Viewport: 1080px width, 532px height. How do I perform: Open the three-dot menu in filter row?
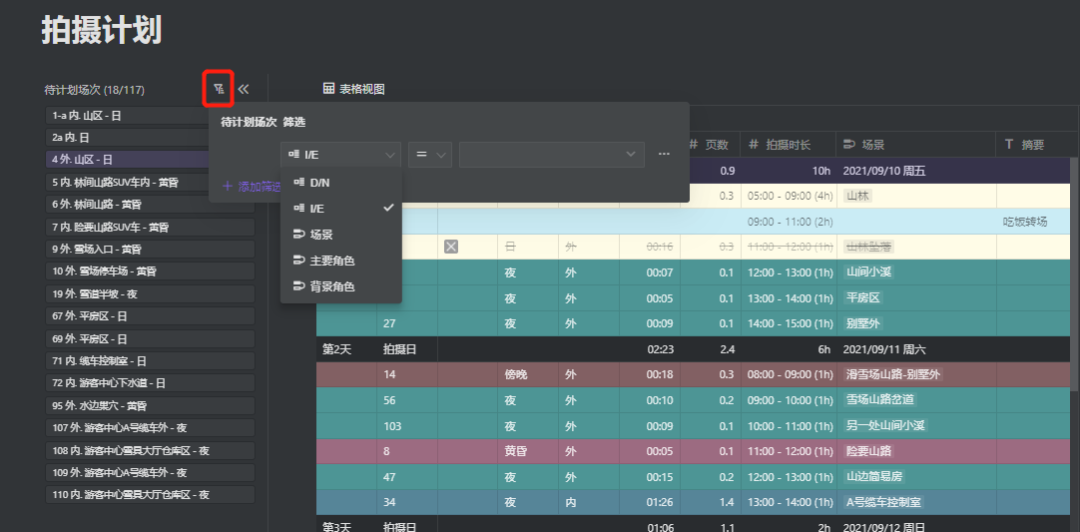(x=664, y=154)
